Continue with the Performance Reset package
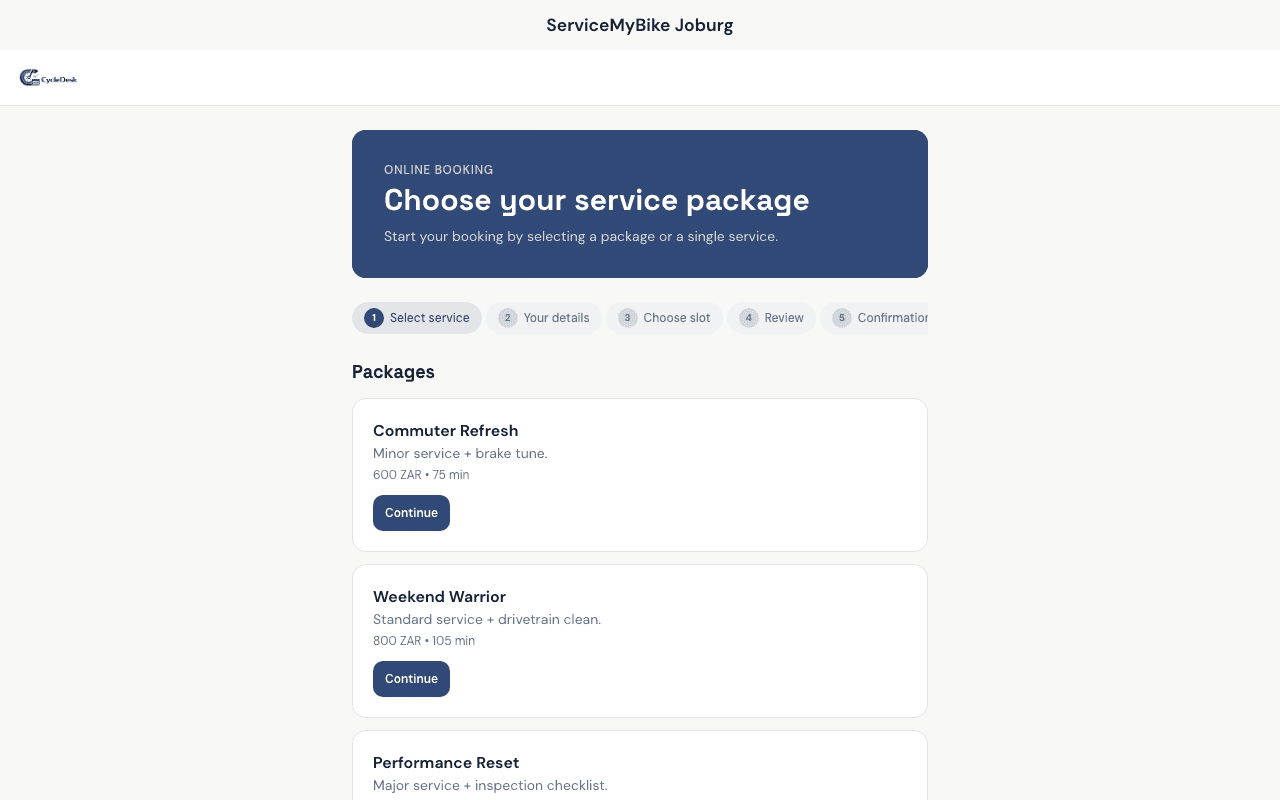 point(411,795)
